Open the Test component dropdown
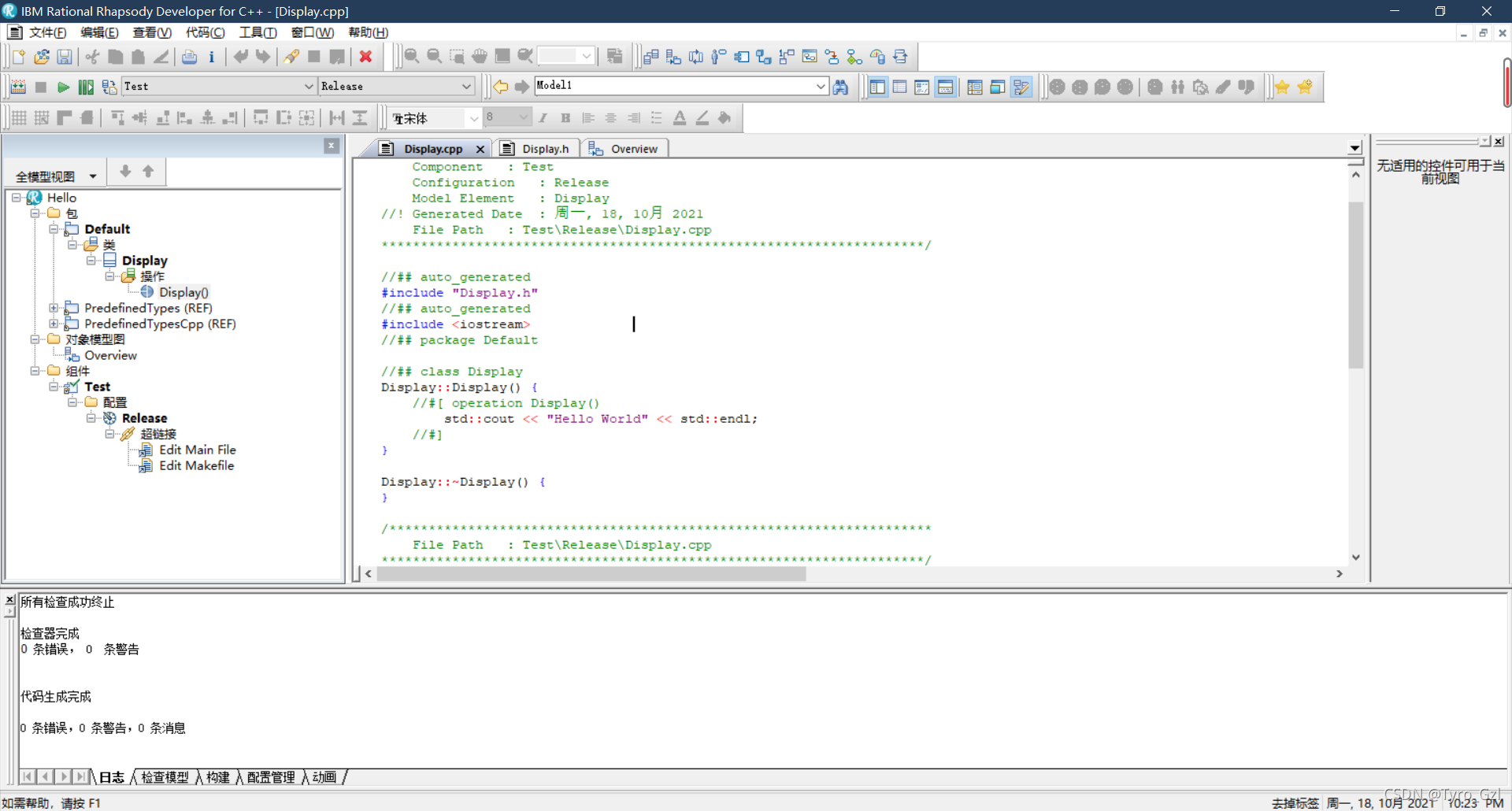1512x811 pixels. point(309,86)
